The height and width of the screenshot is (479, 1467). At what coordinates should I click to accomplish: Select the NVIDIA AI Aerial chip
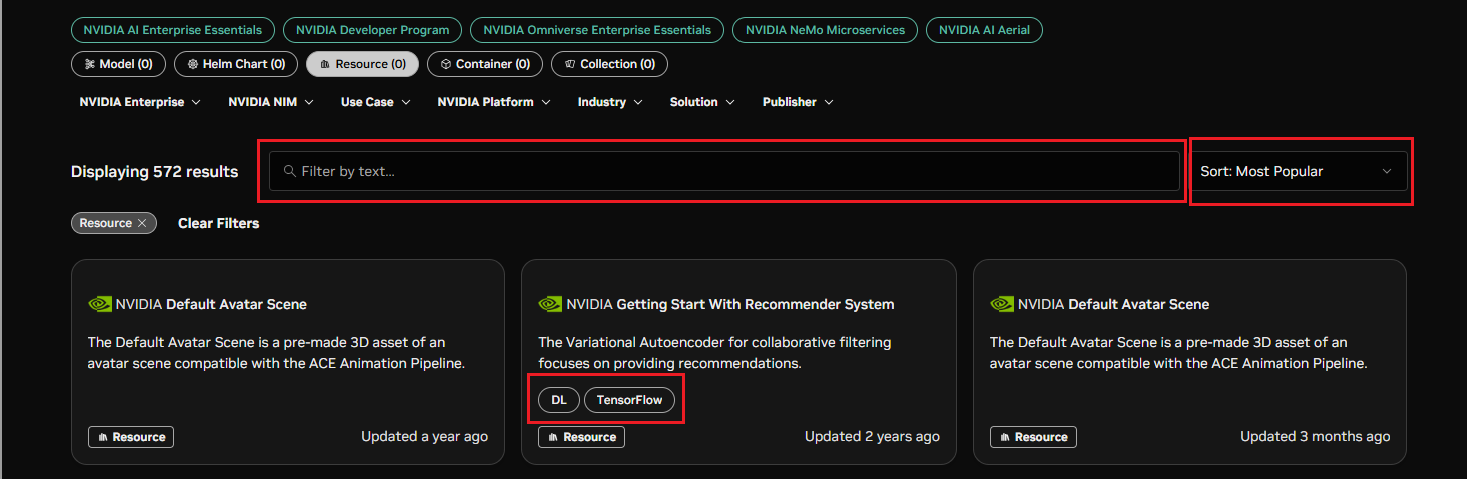pos(984,30)
